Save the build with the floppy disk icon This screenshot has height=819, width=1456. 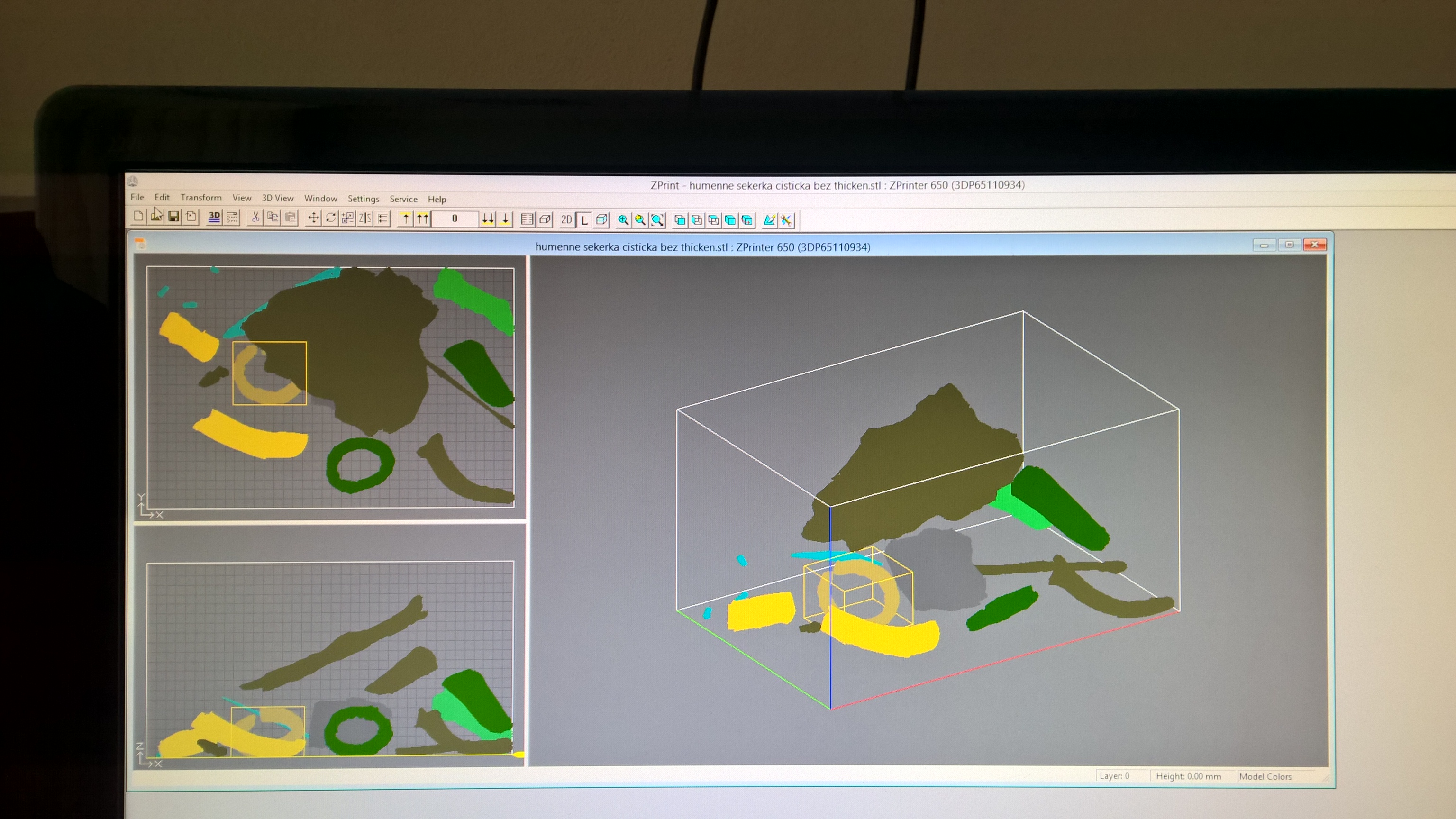(174, 217)
